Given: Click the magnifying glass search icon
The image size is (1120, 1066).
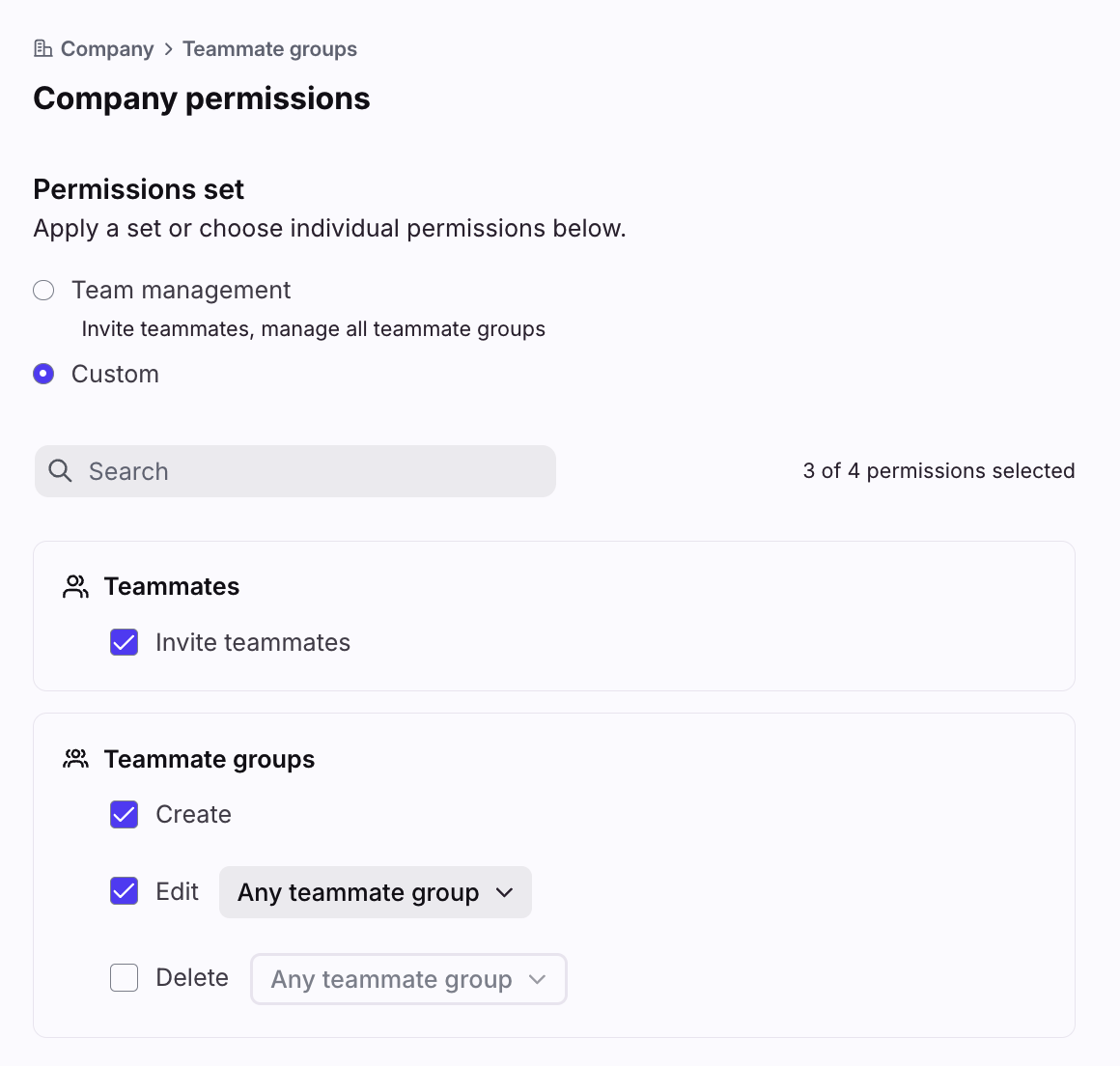Looking at the screenshot, I should (x=60, y=471).
